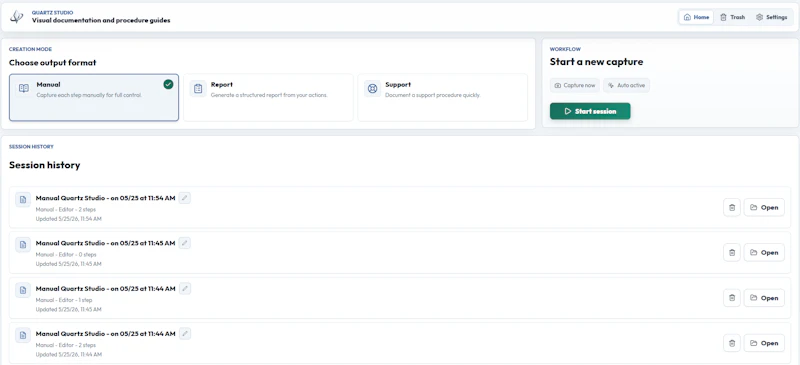Delete the 11:45 AM session with 0 steps
Image resolution: width=800 pixels, height=365 pixels.
[732, 252]
